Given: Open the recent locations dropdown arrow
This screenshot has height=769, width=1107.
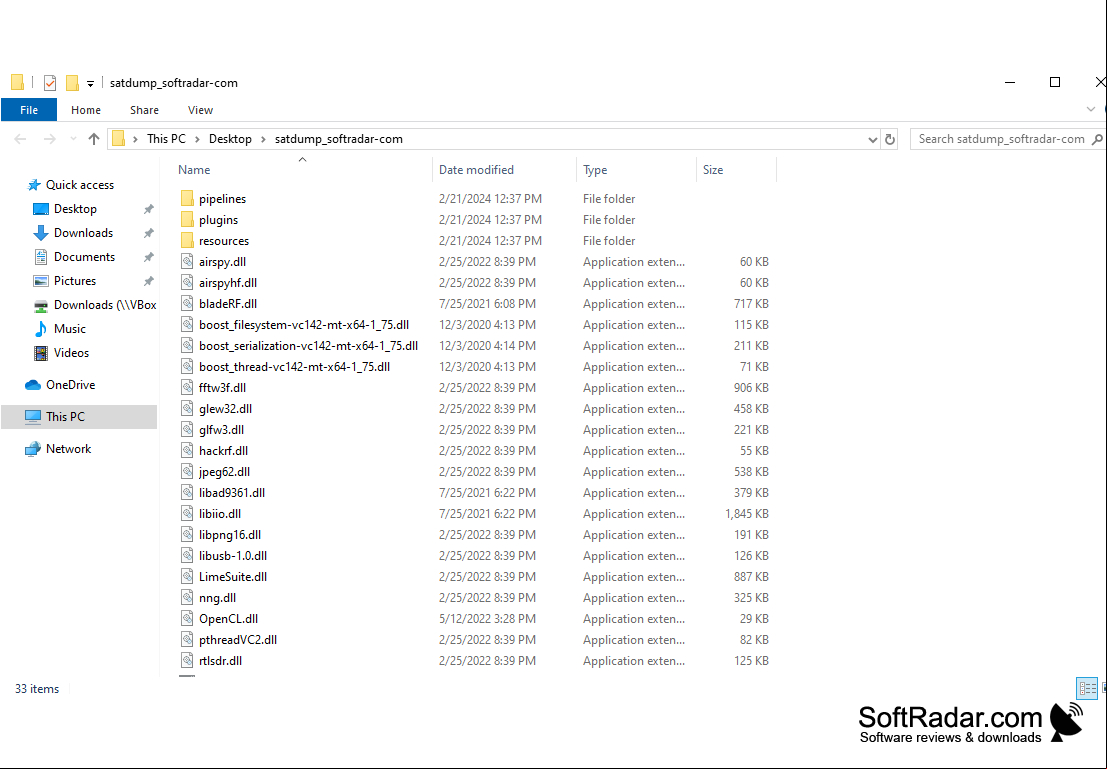Looking at the screenshot, I should 73,139.
